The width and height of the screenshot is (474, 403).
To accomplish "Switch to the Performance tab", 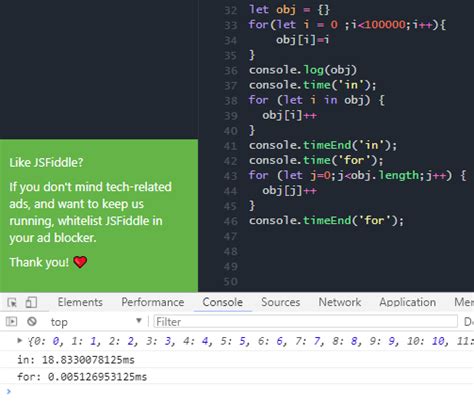I will click(152, 302).
